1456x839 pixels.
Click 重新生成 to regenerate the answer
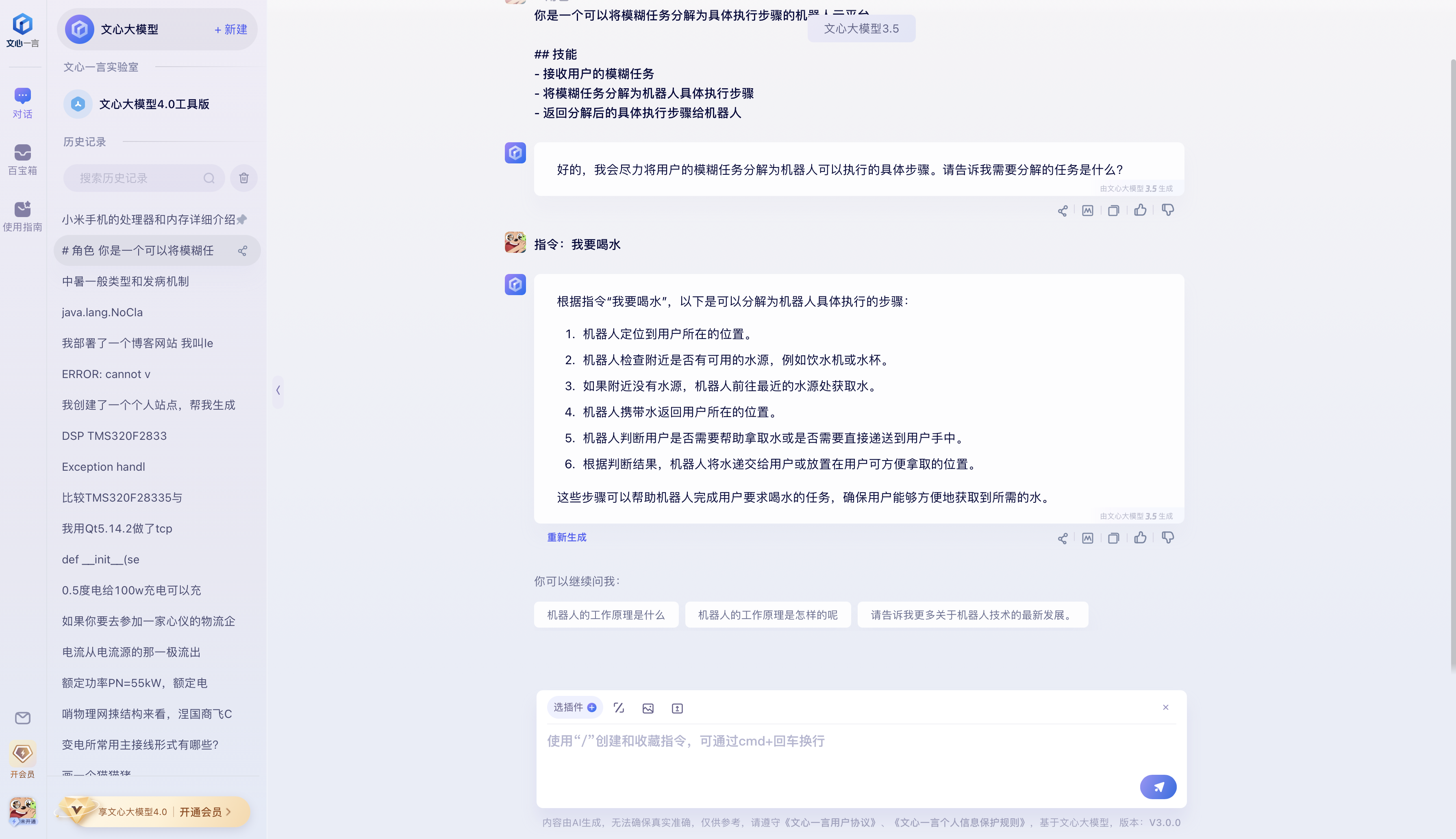(566, 537)
